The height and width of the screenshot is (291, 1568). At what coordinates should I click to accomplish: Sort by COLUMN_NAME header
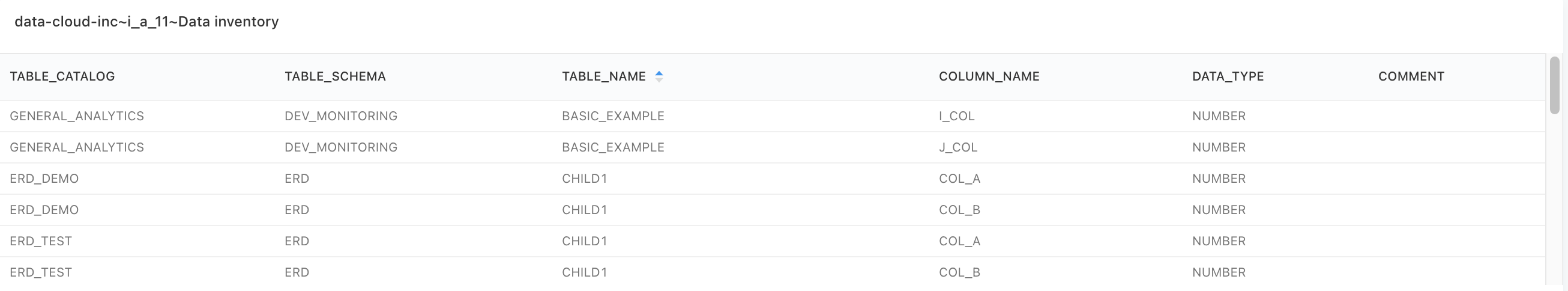(x=989, y=76)
